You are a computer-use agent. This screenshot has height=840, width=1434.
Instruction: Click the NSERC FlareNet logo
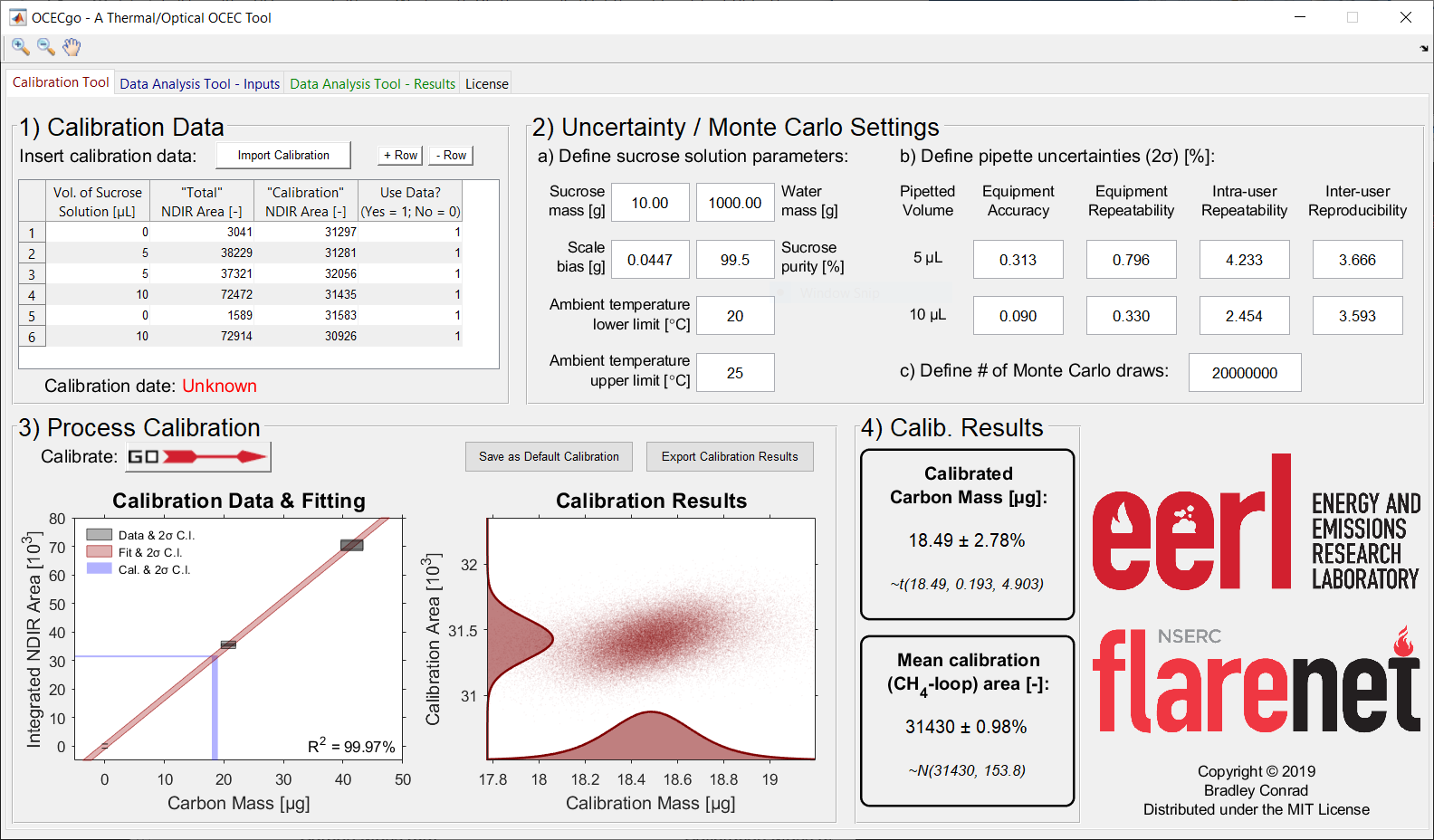[1257, 679]
